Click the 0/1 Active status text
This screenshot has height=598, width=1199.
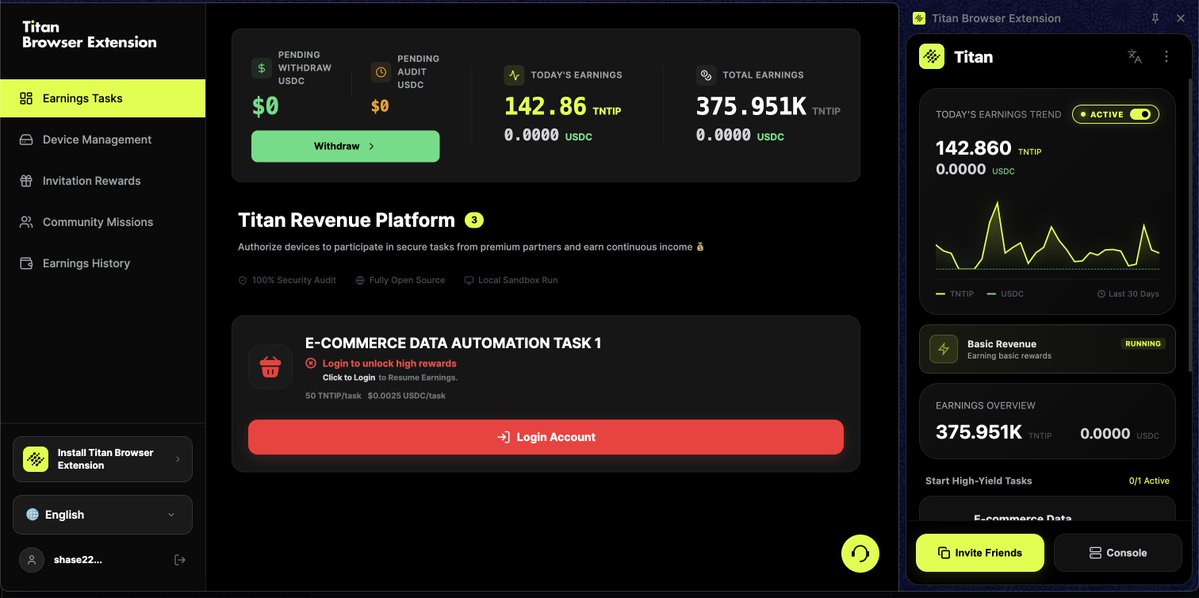(1149, 481)
